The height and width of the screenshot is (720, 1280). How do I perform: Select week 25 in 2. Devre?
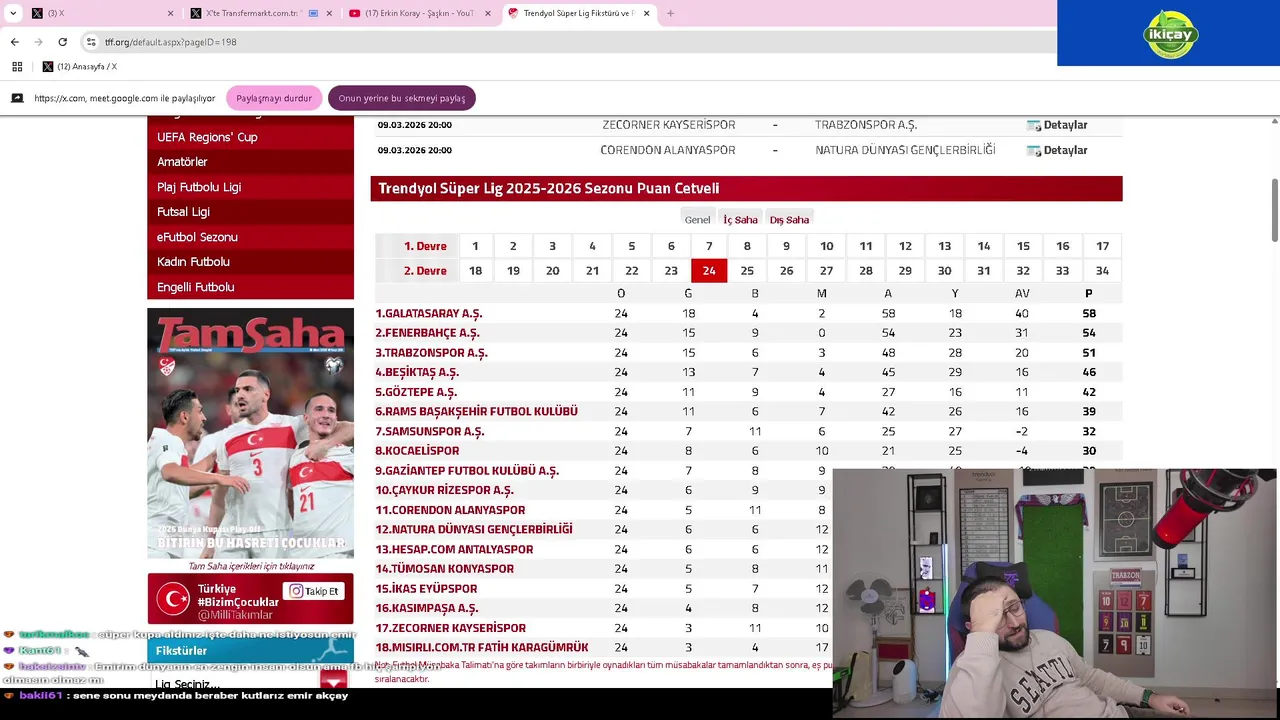coord(747,271)
